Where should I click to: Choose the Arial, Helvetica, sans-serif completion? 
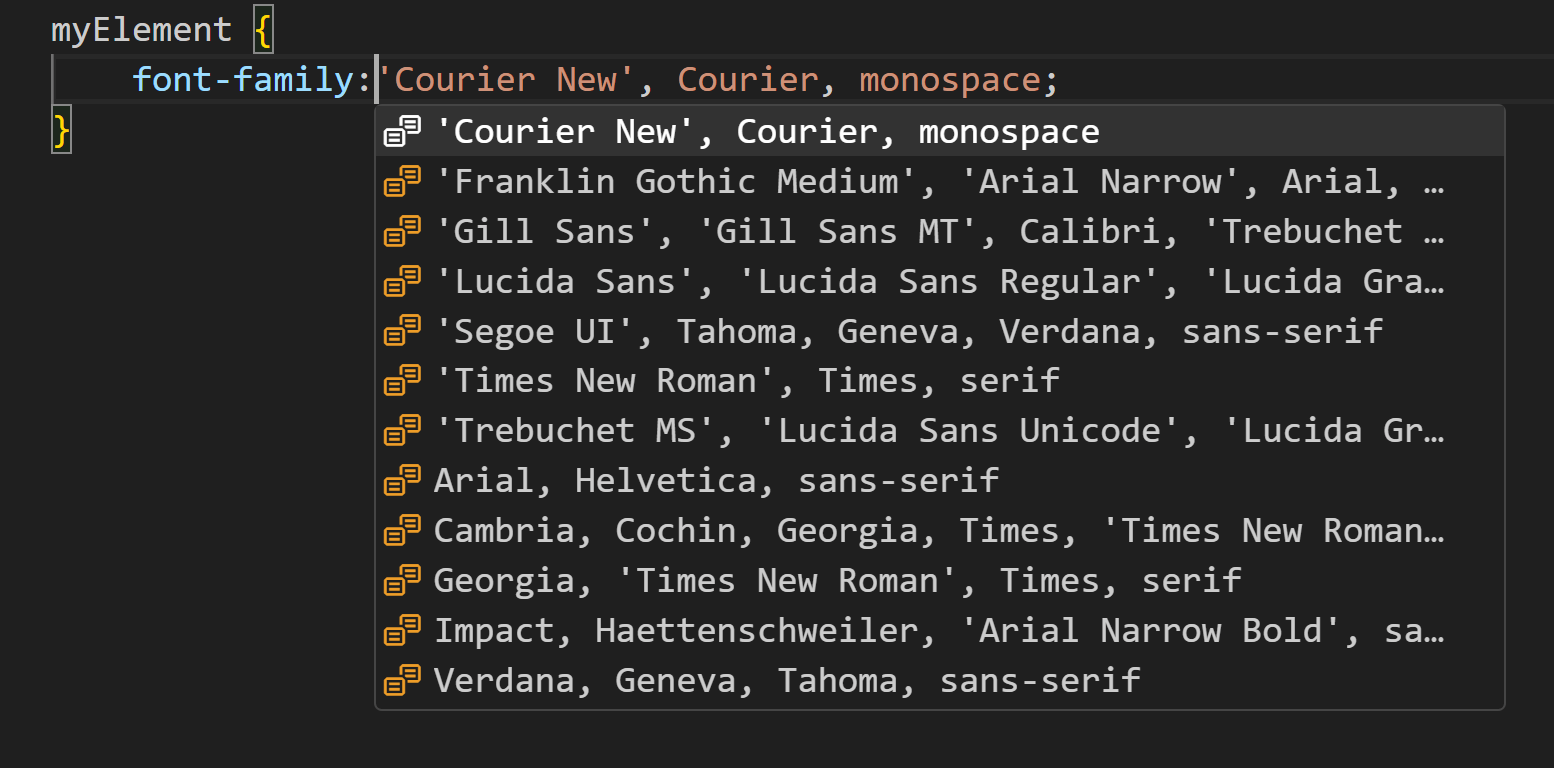(x=939, y=481)
